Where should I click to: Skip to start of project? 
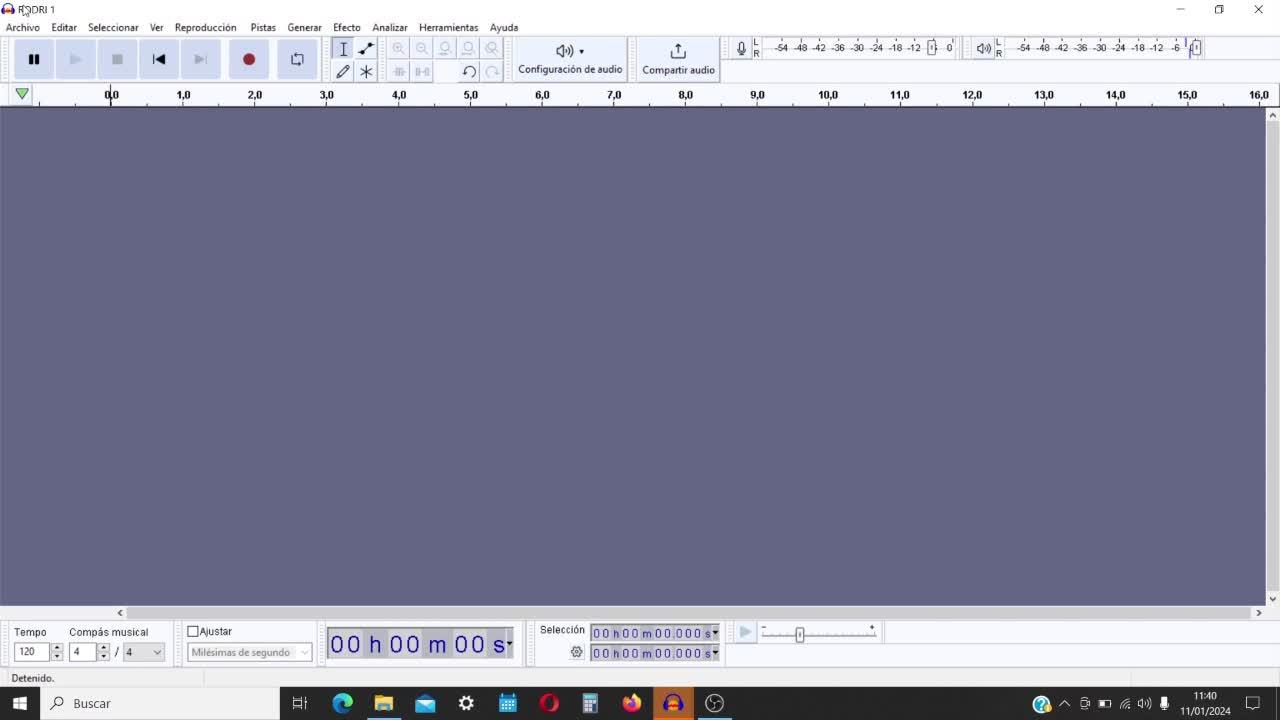point(158,59)
